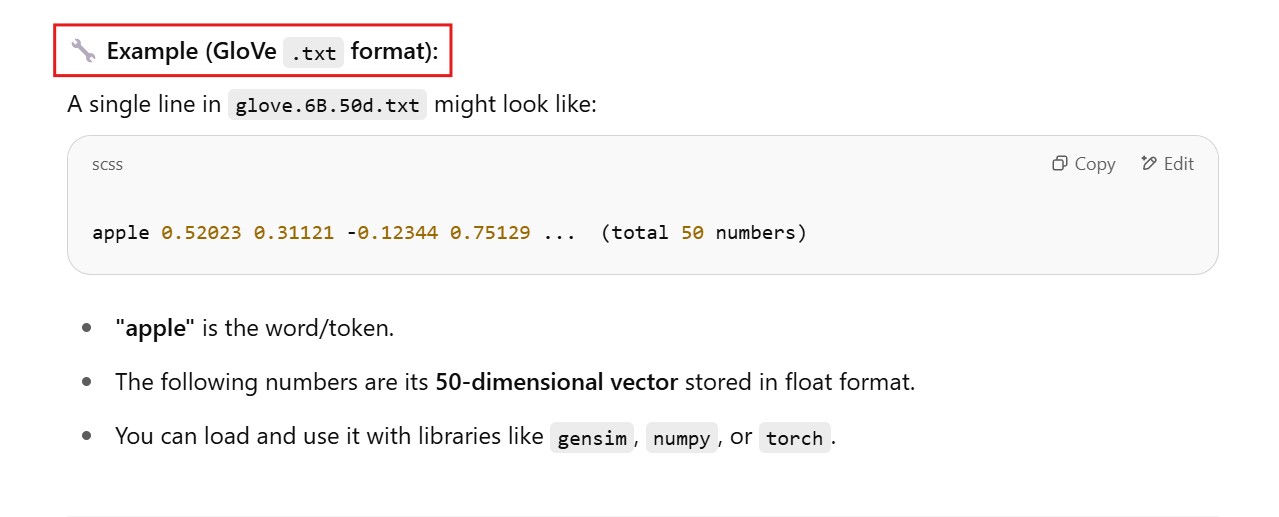
Task: Click bold "apple" in first bullet
Action: coord(154,328)
